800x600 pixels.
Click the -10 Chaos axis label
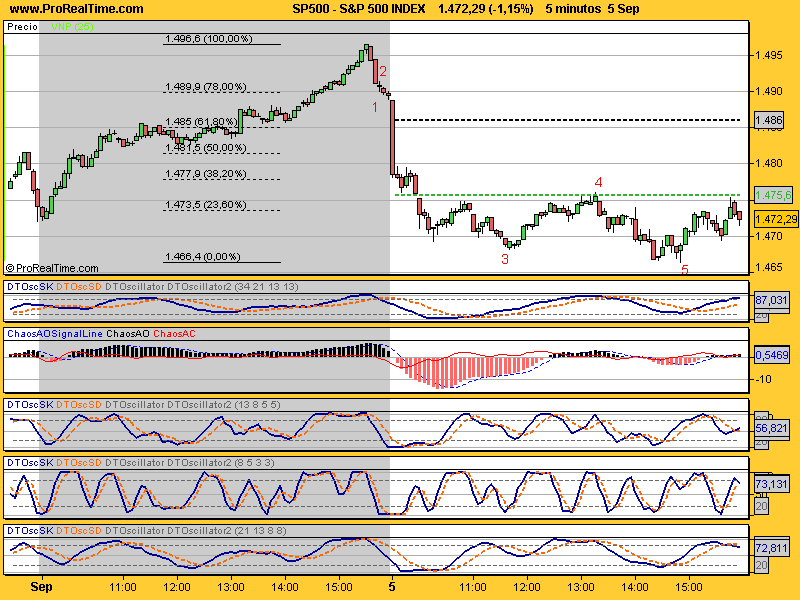point(763,380)
